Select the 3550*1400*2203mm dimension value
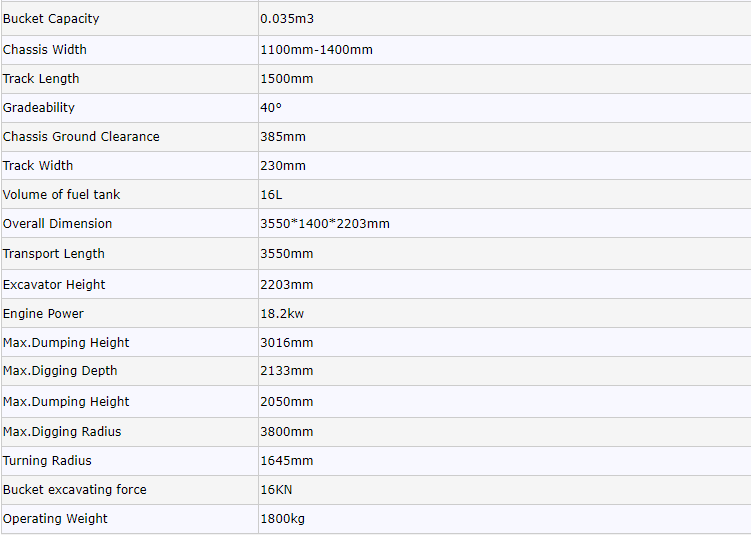 point(325,224)
